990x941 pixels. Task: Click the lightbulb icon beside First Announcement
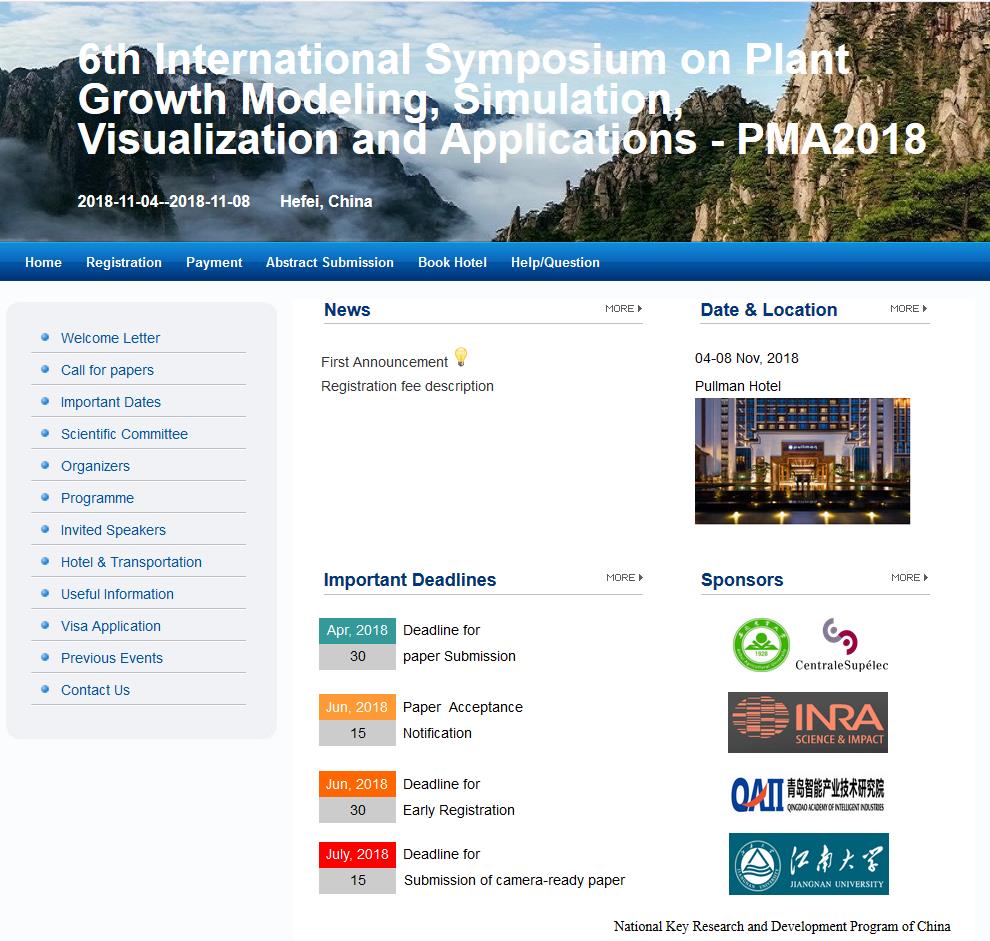(x=460, y=357)
